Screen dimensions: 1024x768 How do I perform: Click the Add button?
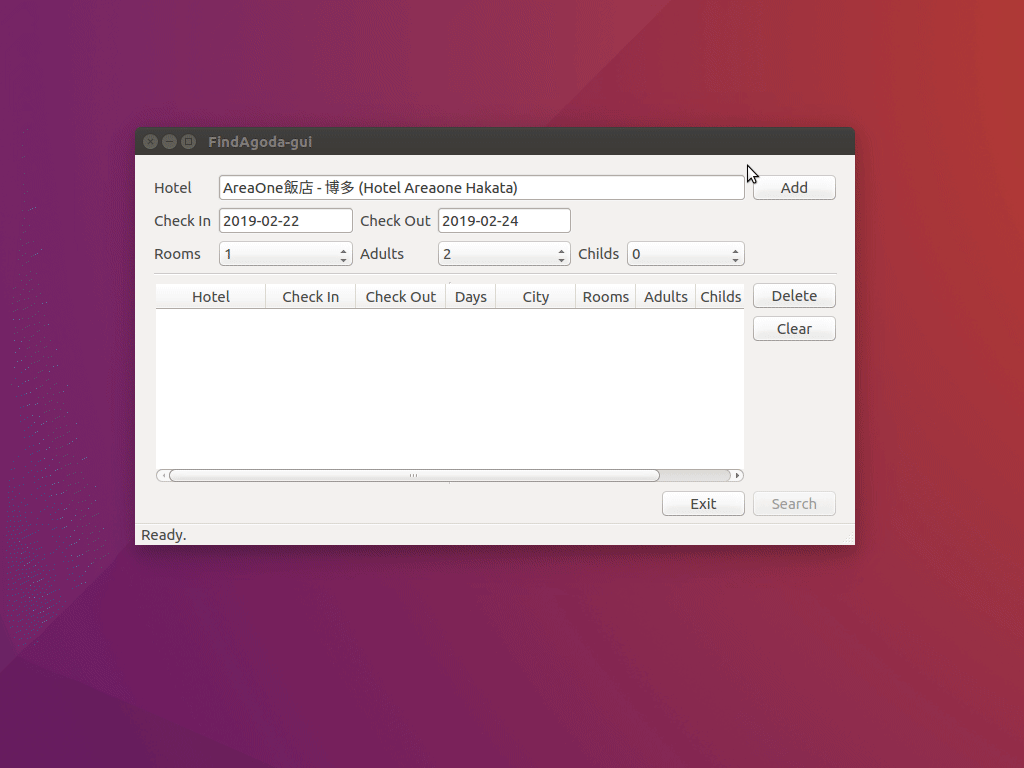point(794,188)
